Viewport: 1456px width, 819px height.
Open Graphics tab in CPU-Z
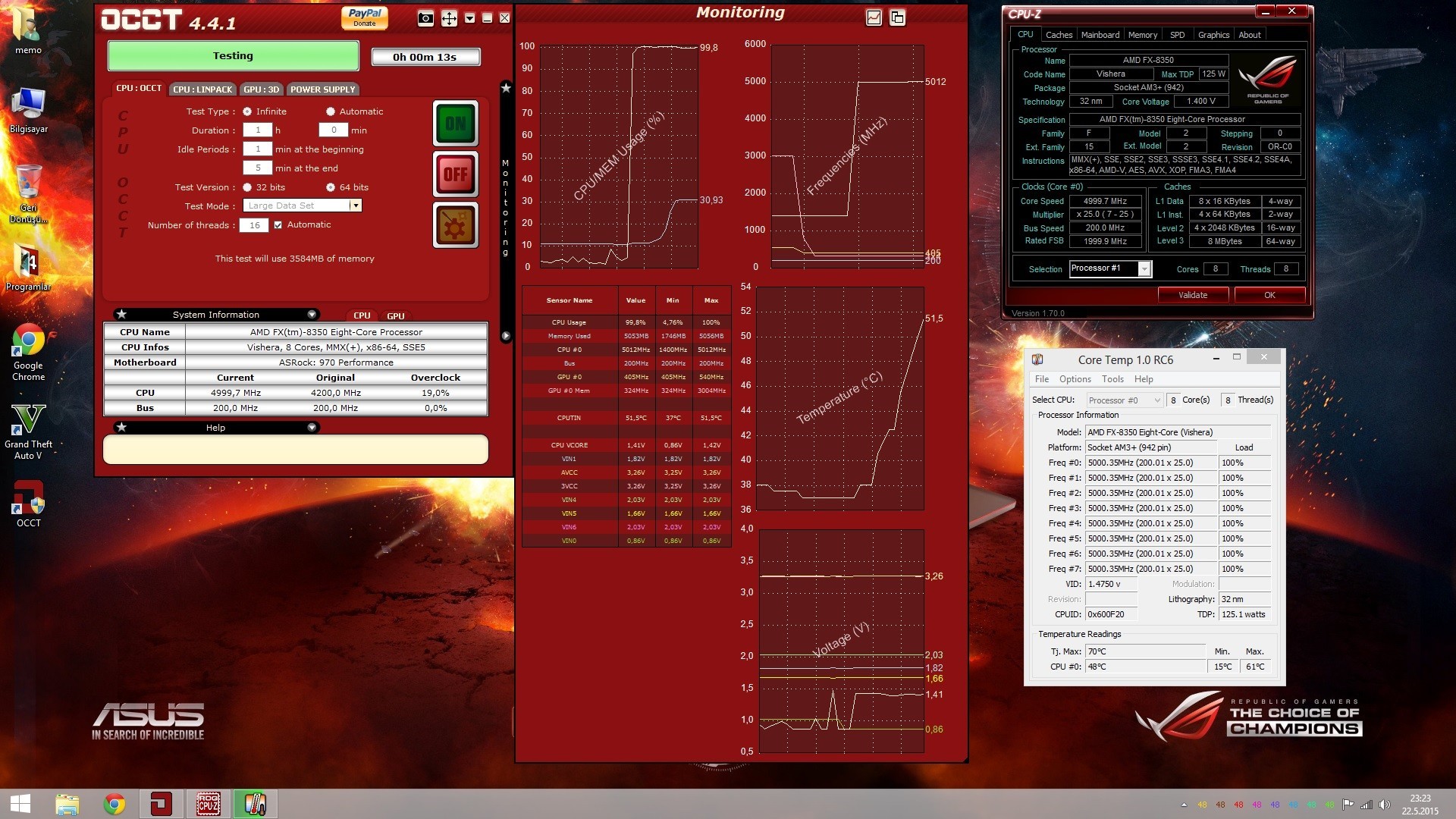pyautogui.click(x=1213, y=35)
